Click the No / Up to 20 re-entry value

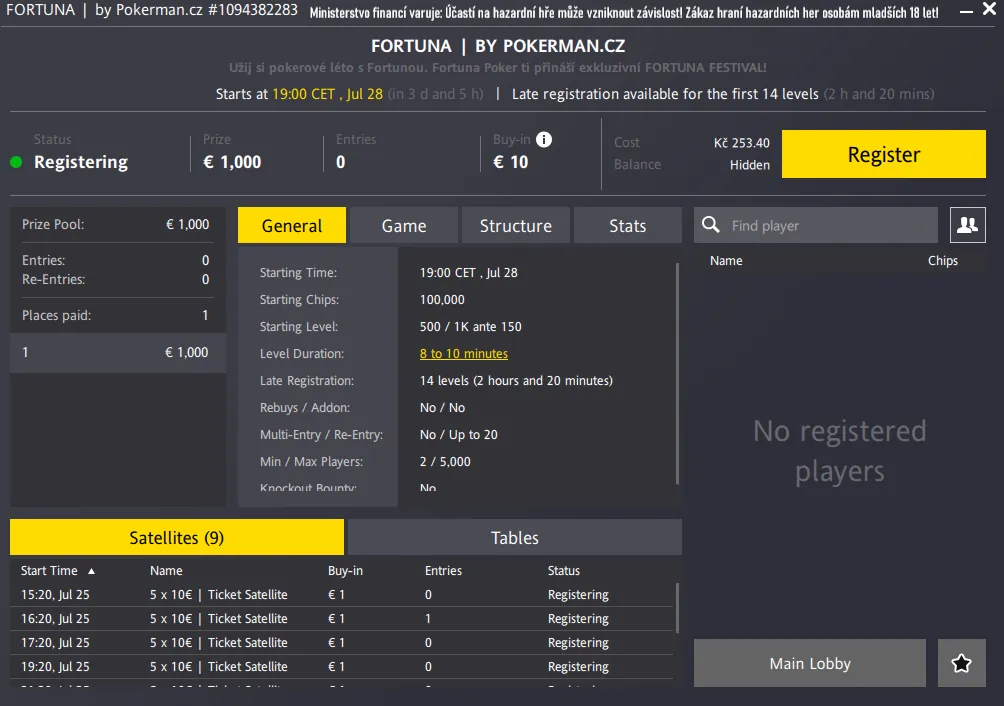click(458, 435)
